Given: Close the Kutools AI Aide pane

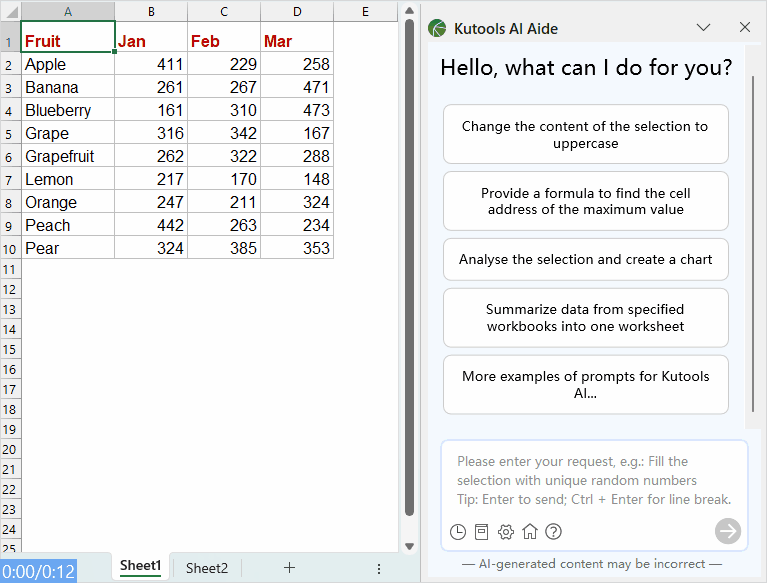Looking at the screenshot, I should 744,28.
